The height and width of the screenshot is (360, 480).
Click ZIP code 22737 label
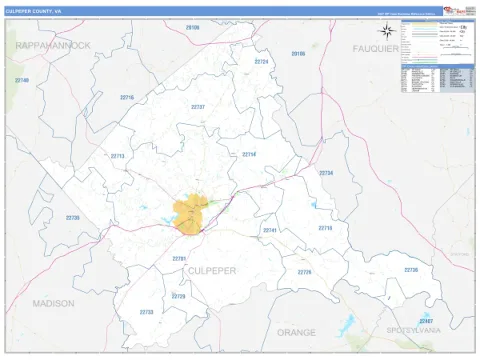[x=198, y=107]
